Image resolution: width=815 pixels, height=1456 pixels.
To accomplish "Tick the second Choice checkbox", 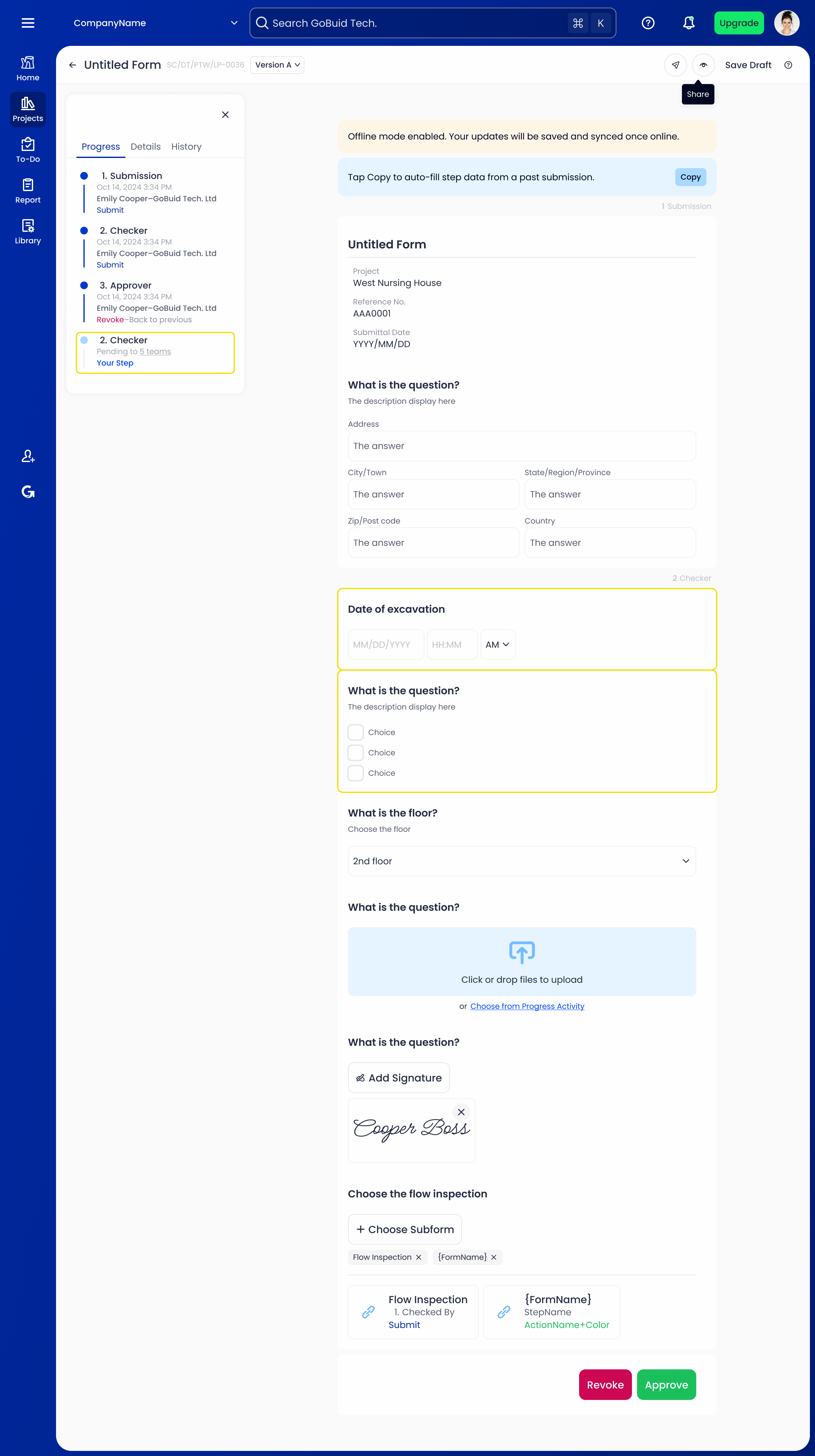I will click(x=356, y=753).
